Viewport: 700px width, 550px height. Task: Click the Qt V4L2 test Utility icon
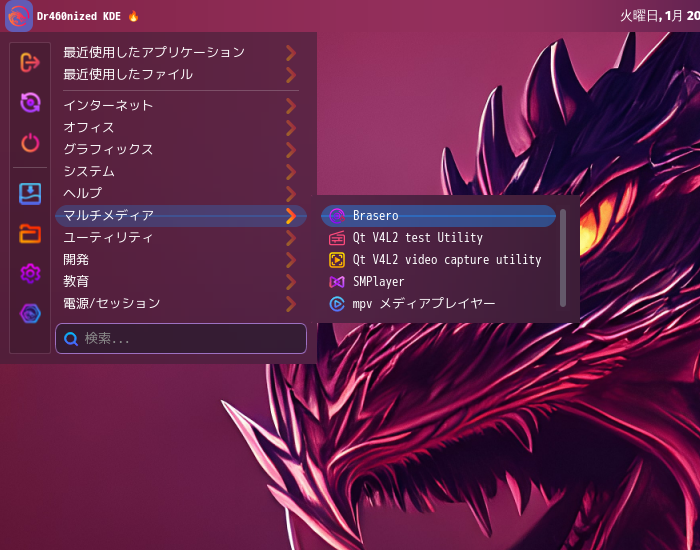coord(337,238)
